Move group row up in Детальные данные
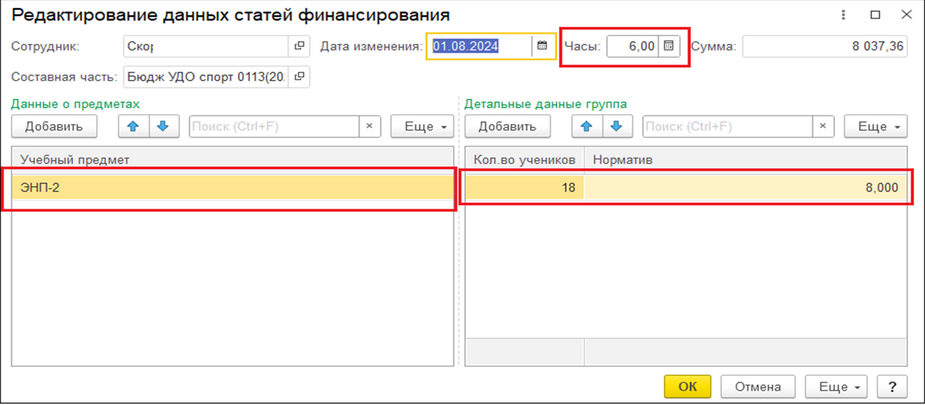Screen dimensions: 925x405 point(586,126)
